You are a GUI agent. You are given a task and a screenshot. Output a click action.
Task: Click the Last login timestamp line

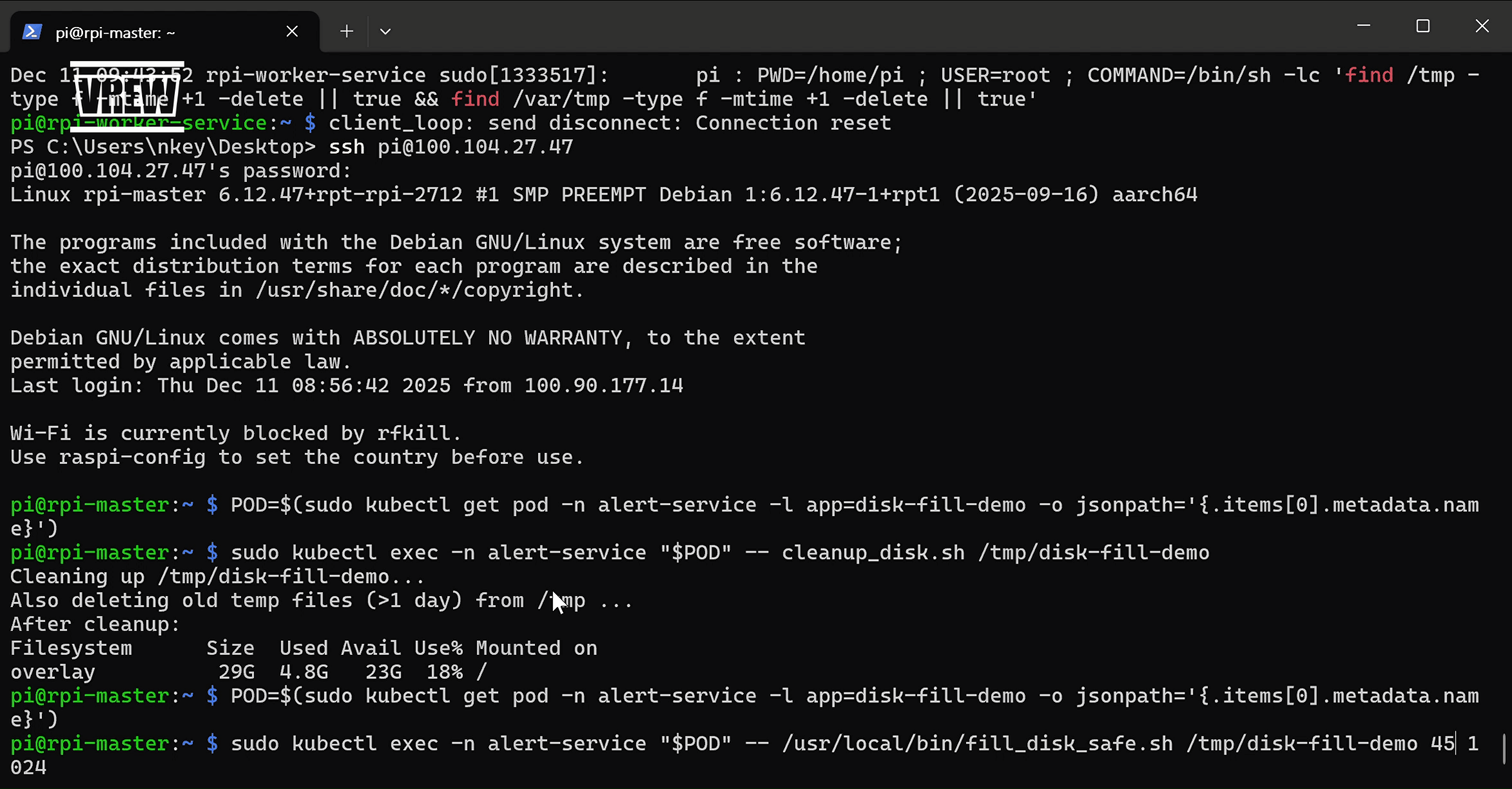[x=347, y=386]
